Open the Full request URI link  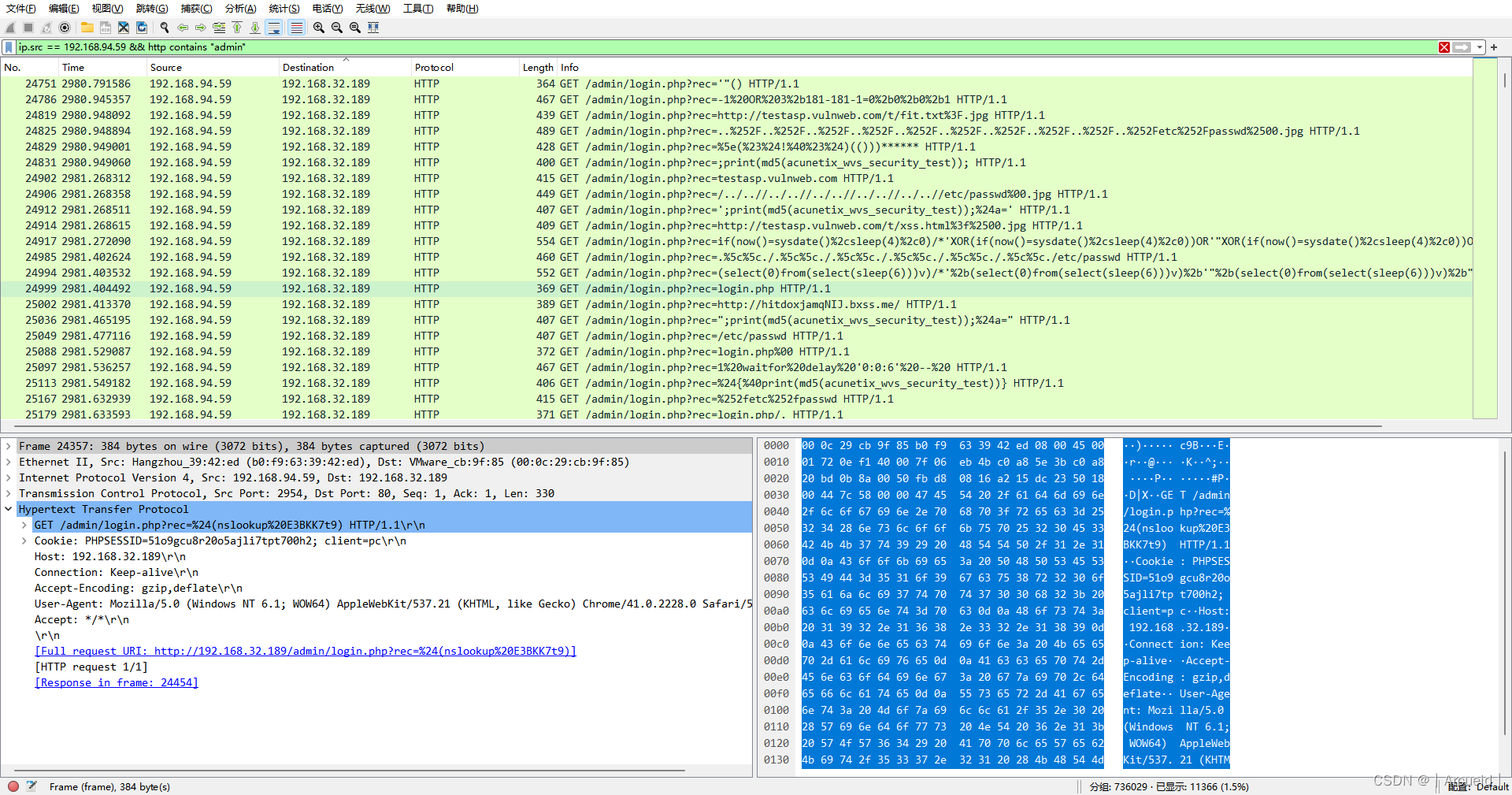(x=306, y=651)
